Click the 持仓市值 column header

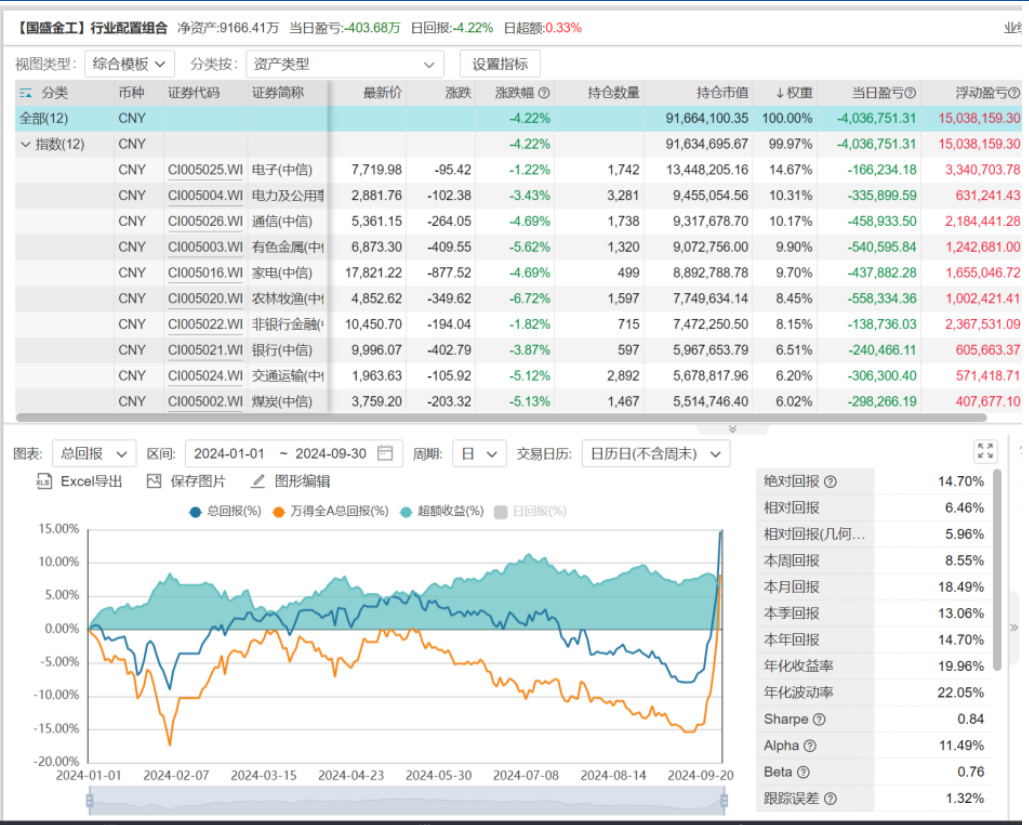723,93
